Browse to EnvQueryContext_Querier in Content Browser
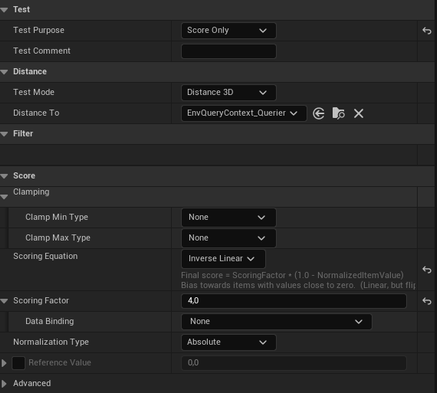Image resolution: width=437 pixels, height=393 pixels. tap(338, 113)
